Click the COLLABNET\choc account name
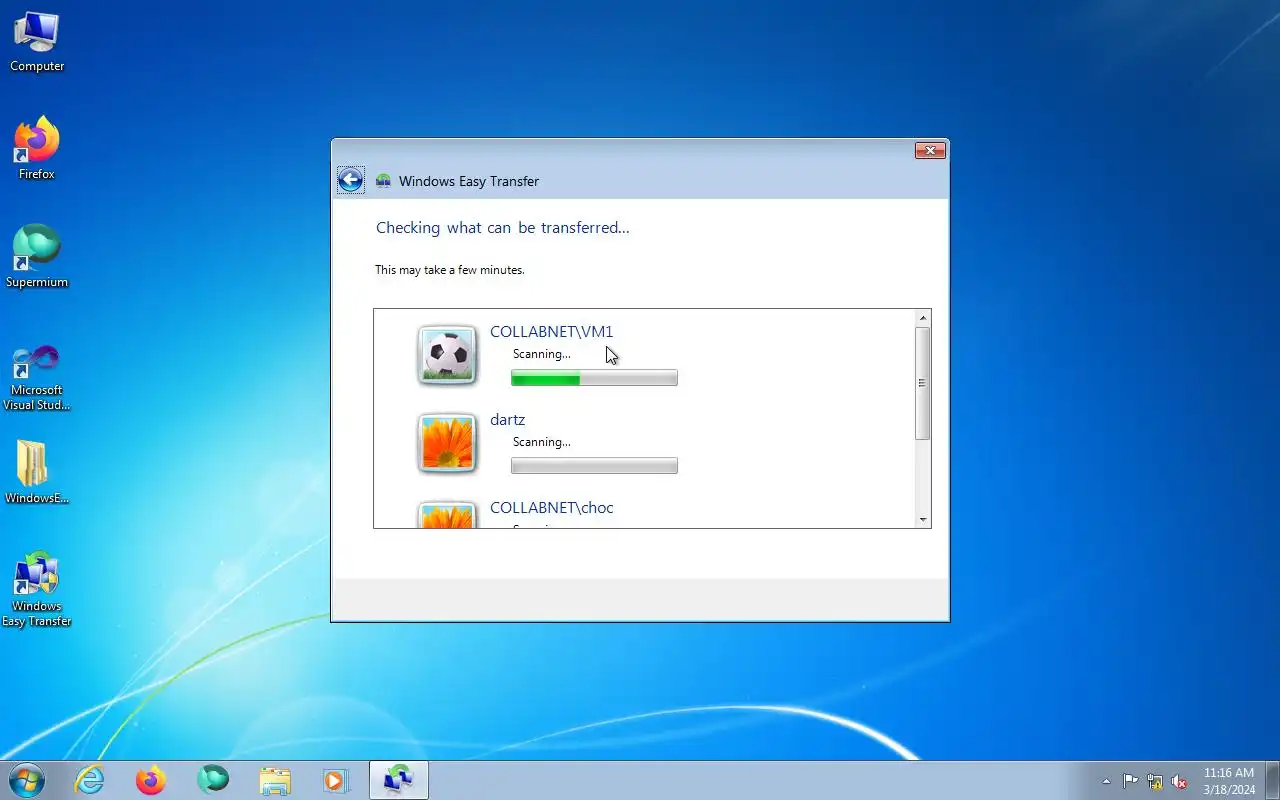The height and width of the screenshot is (800, 1280). pyautogui.click(x=551, y=508)
